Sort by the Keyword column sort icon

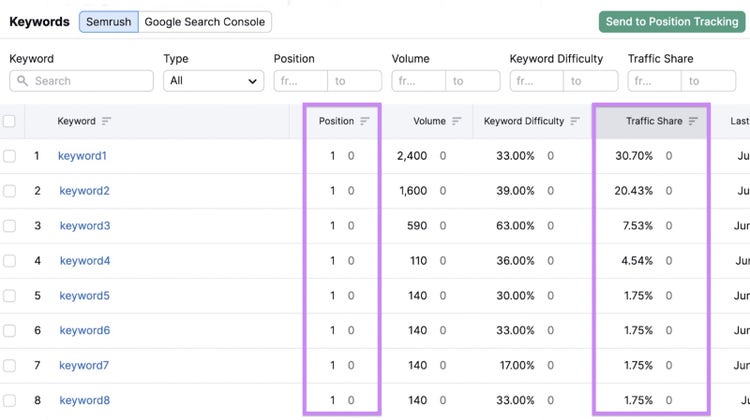(x=106, y=121)
